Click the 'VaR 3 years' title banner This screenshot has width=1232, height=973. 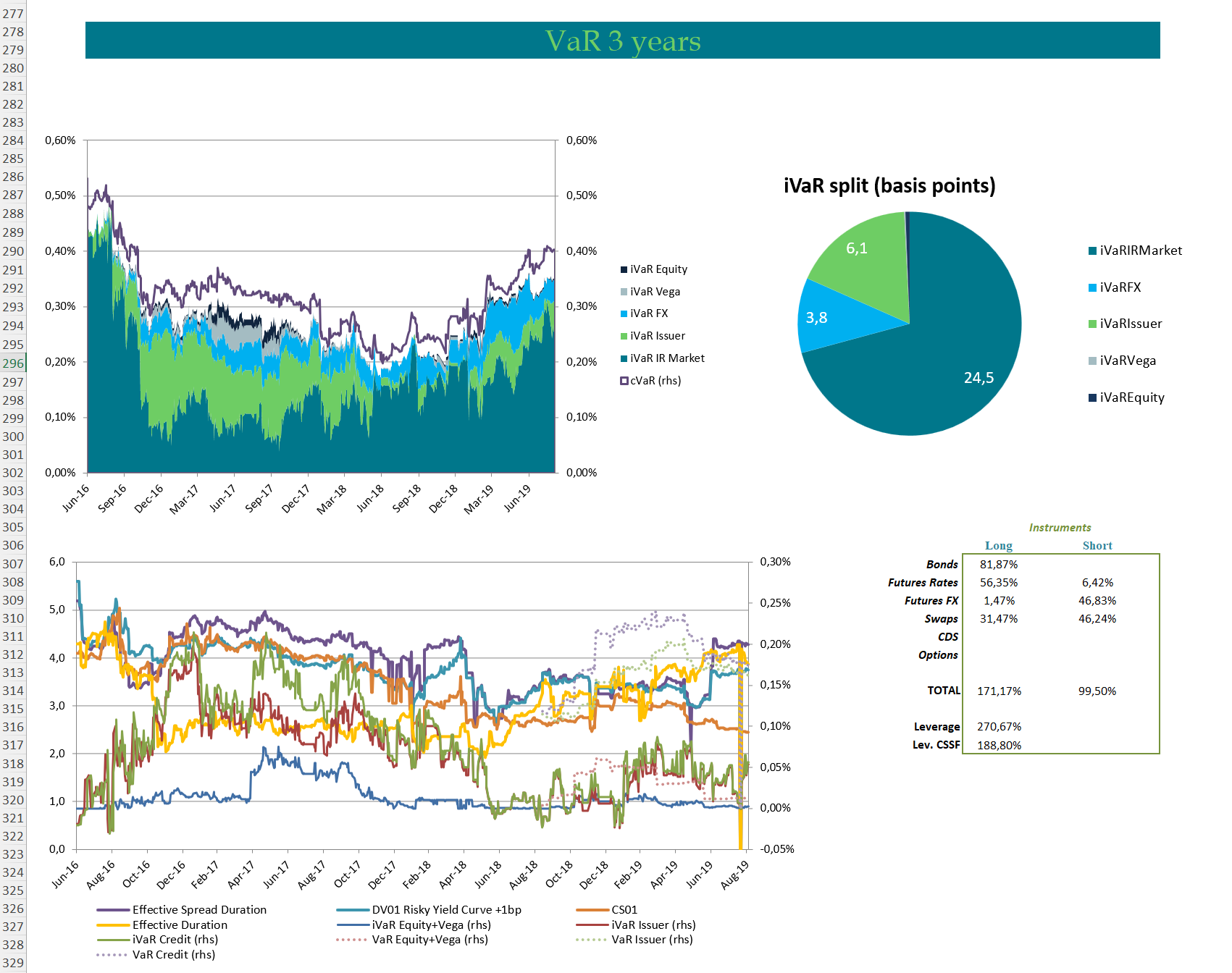[x=622, y=41]
